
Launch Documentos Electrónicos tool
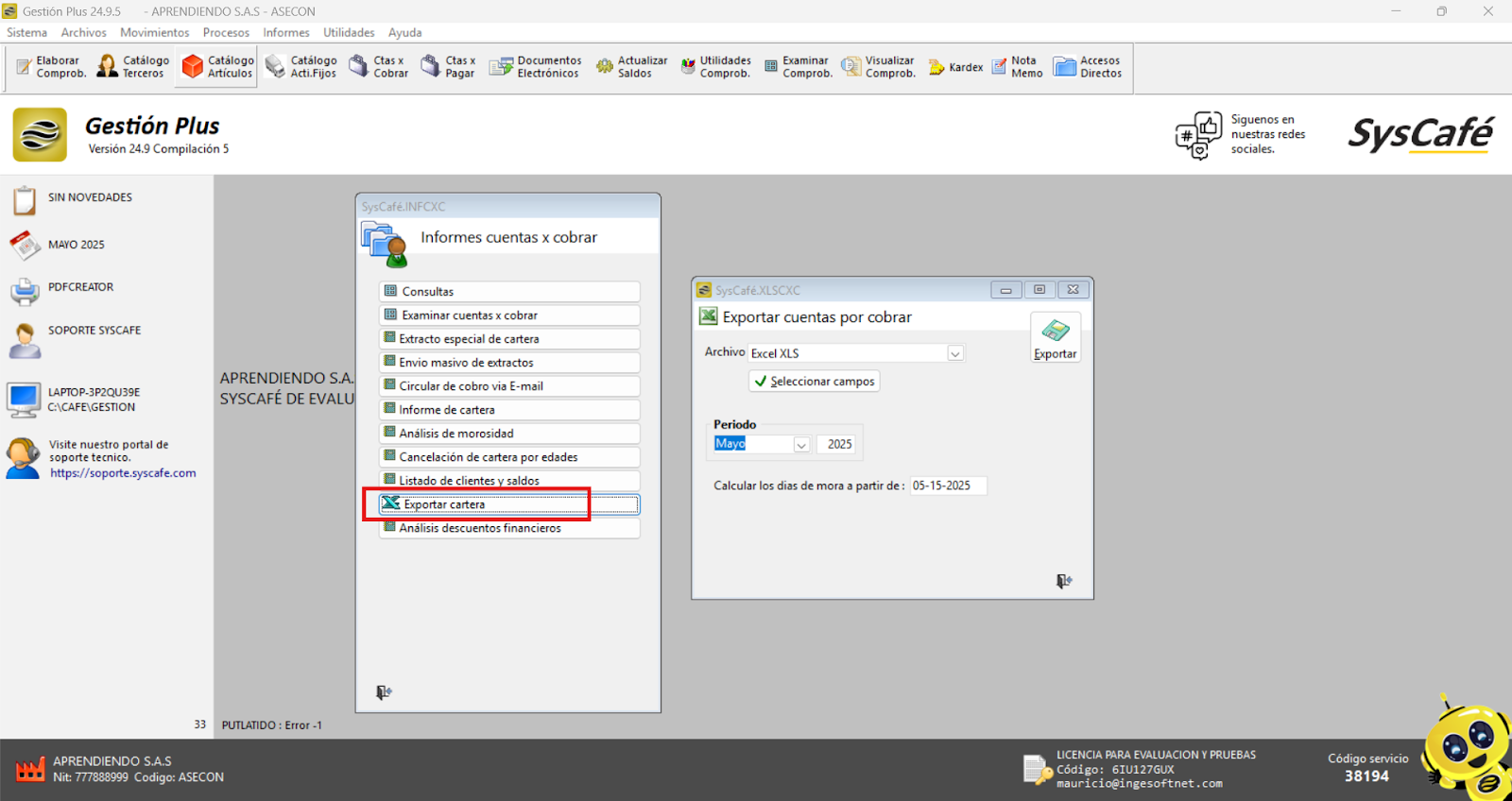535,67
